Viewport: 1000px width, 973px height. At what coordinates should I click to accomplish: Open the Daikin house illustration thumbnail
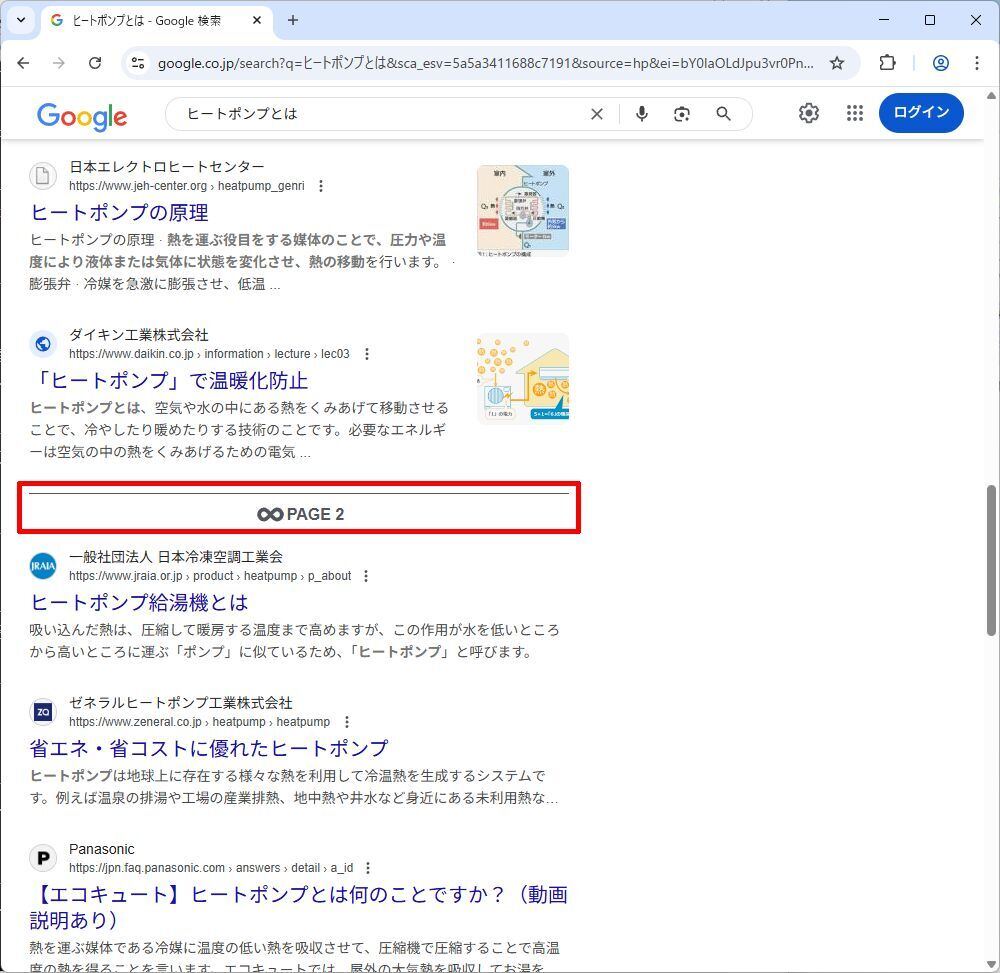523,379
